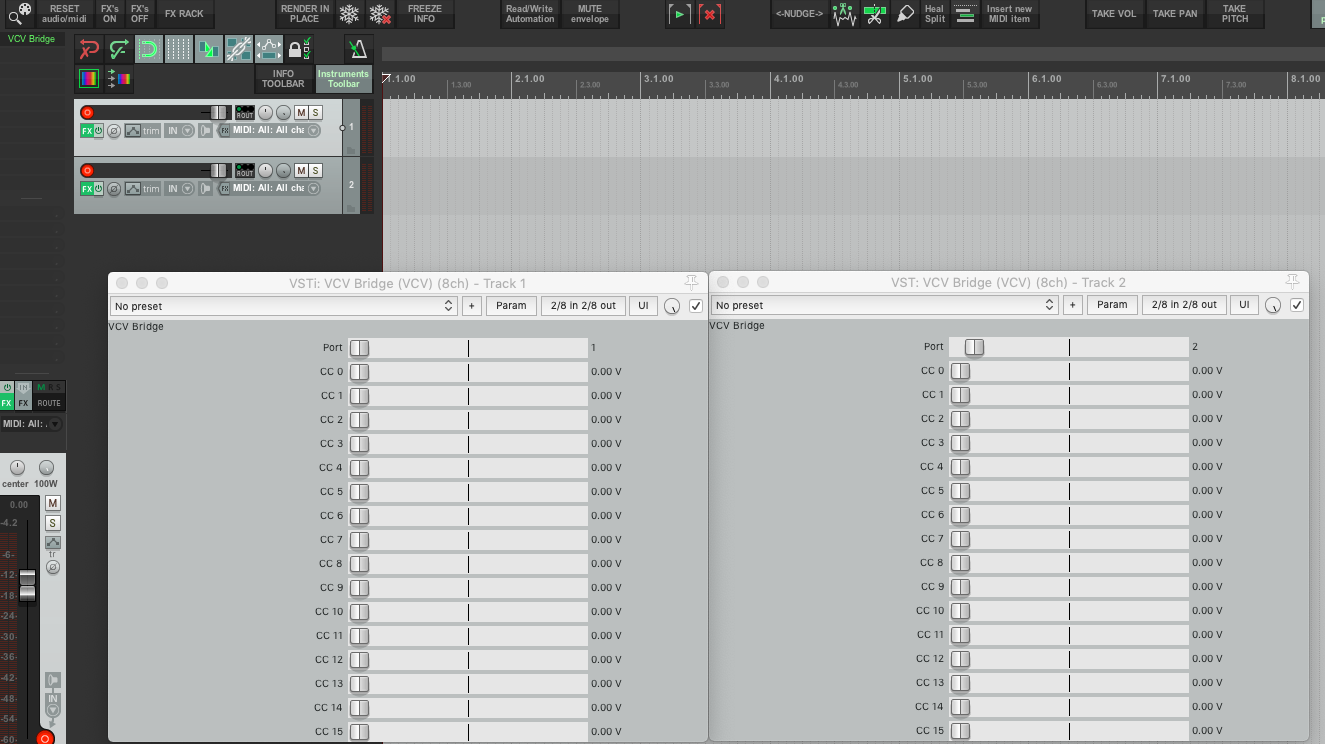The height and width of the screenshot is (744, 1325).
Task: Open track 2 IN input dropdown arrow
Action: pyautogui.click(x=187, y=188)
